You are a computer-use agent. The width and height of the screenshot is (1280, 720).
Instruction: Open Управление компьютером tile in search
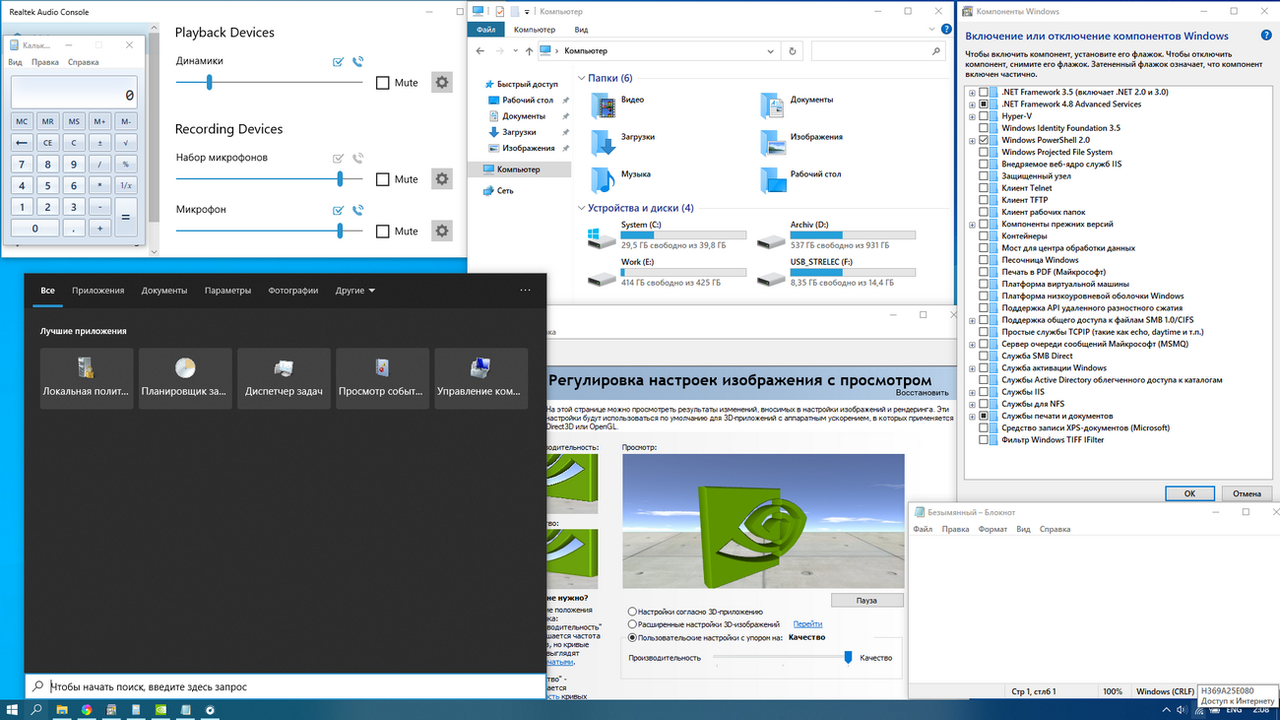pyautogui.click(x=481, y=378)
